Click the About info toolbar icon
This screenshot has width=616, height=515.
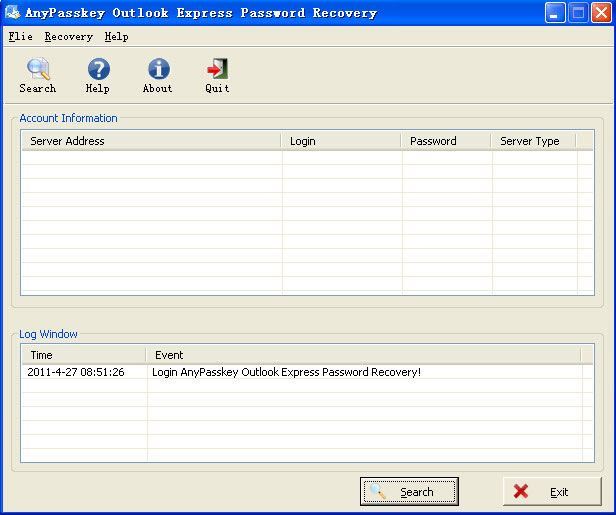159,69
